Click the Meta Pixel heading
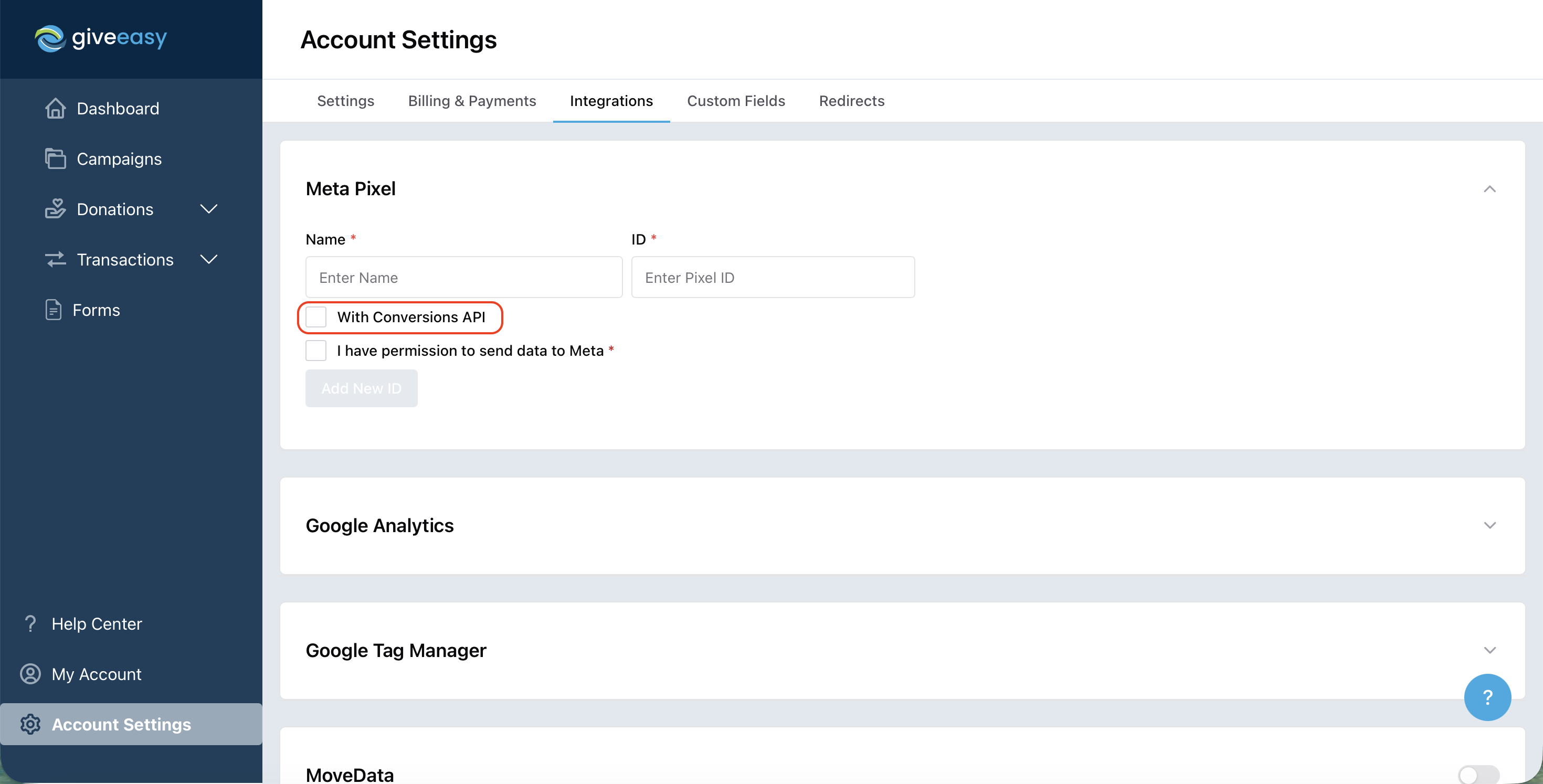The width and height of the screenshot is (1543, 784). [x=351, y=189]
